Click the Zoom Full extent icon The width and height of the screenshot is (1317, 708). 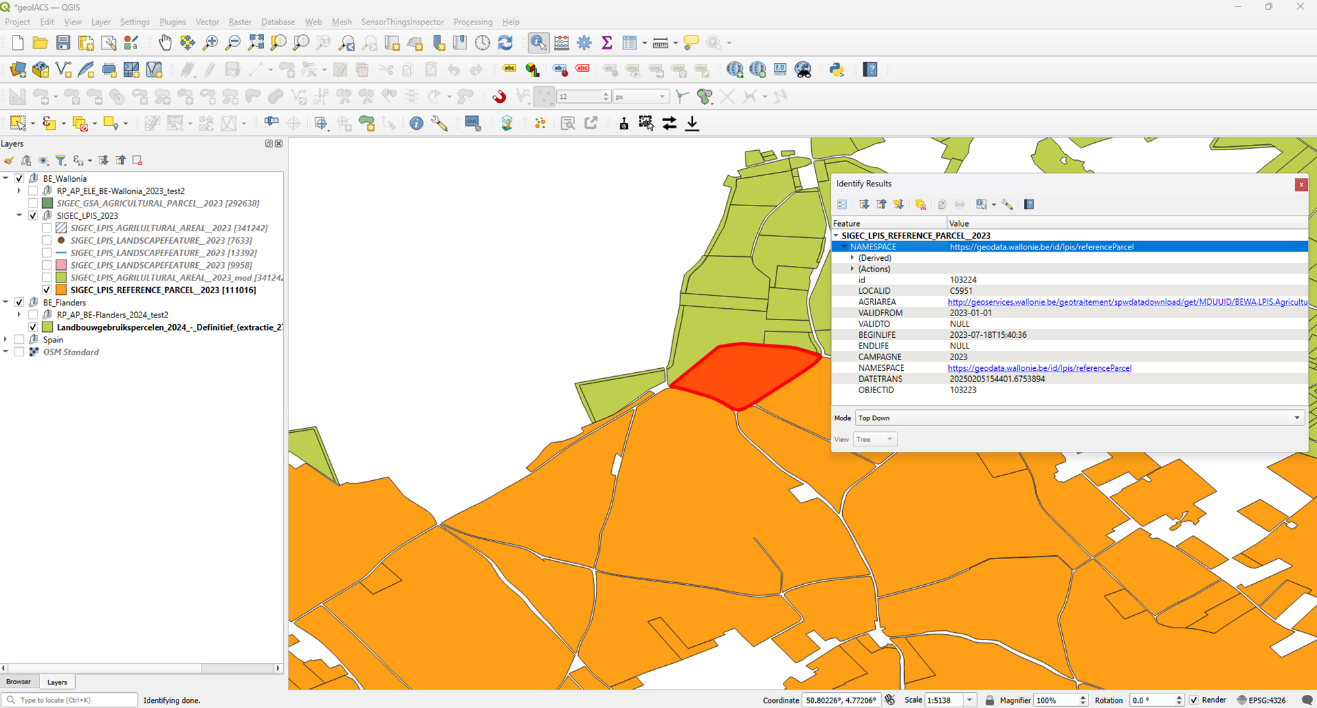pos(256,43)
